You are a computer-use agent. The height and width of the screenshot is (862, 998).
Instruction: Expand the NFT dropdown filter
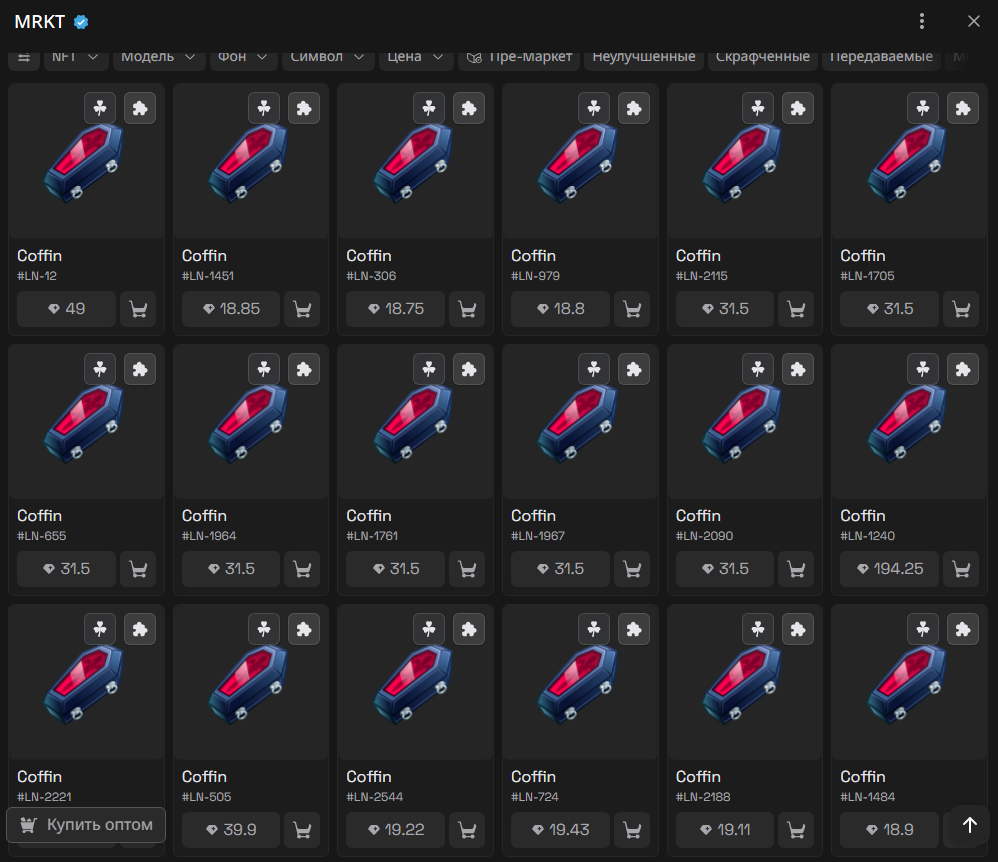[75, 57]
